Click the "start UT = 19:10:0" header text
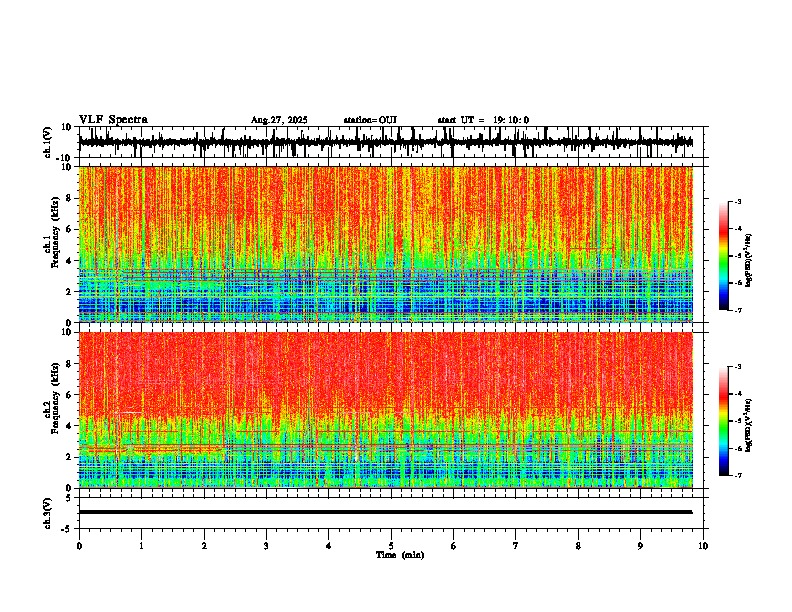The image size is (792, 612). pyautogui.click(x=483, y=120)
